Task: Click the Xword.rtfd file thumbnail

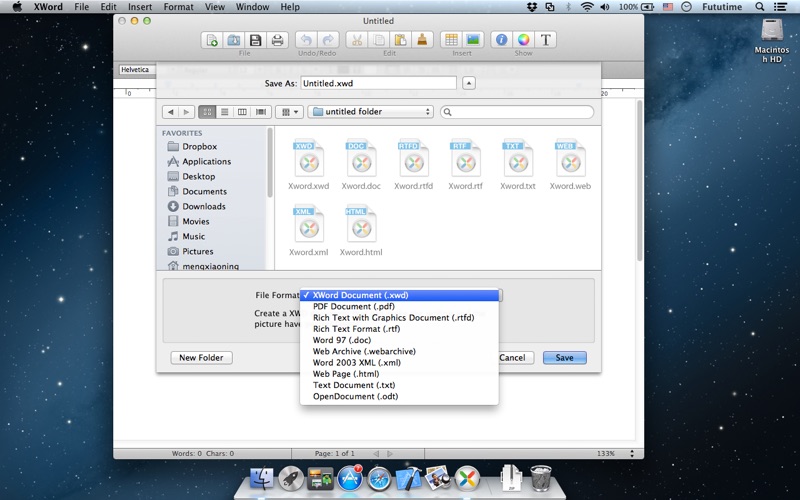Action: point(413,158)
